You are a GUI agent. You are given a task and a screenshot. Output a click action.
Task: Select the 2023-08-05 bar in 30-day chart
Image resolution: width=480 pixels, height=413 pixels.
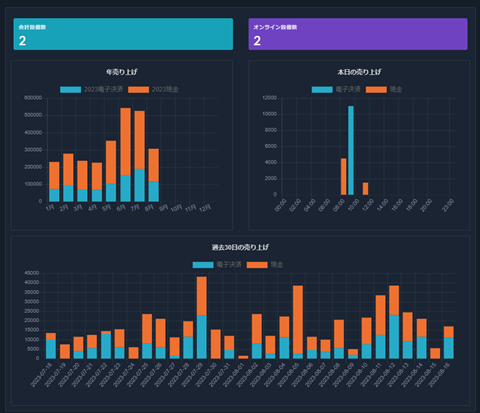tap(298, 322)
